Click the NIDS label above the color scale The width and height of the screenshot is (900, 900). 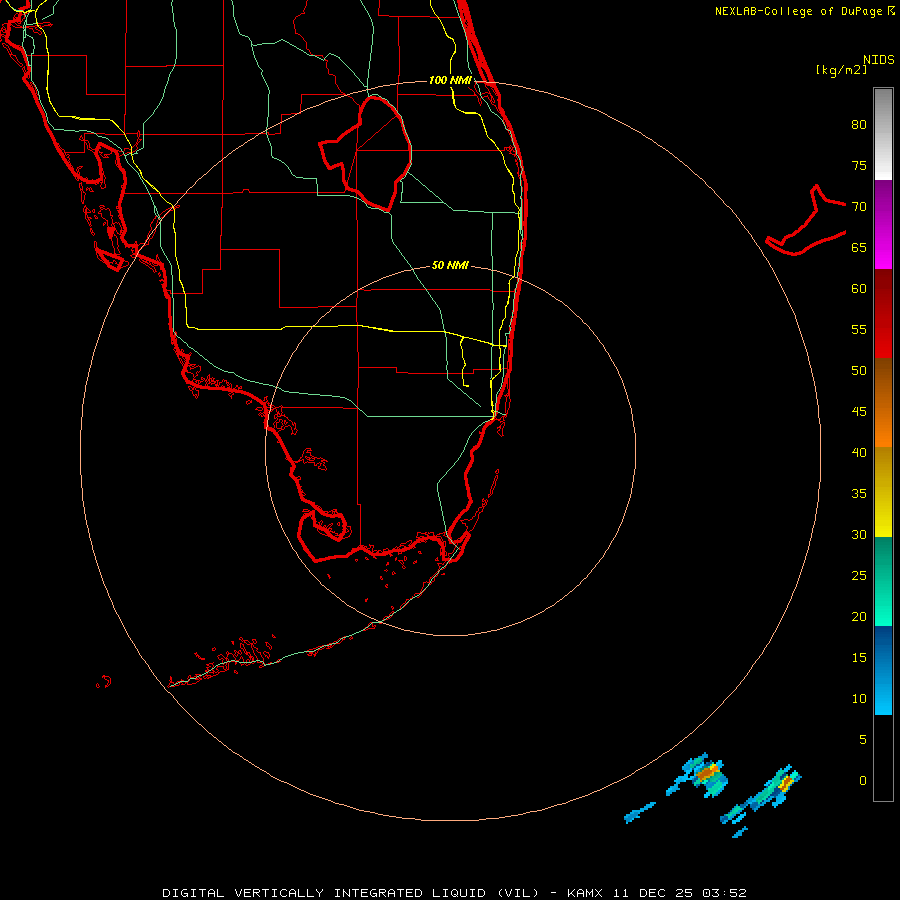[x=879, y=60]
